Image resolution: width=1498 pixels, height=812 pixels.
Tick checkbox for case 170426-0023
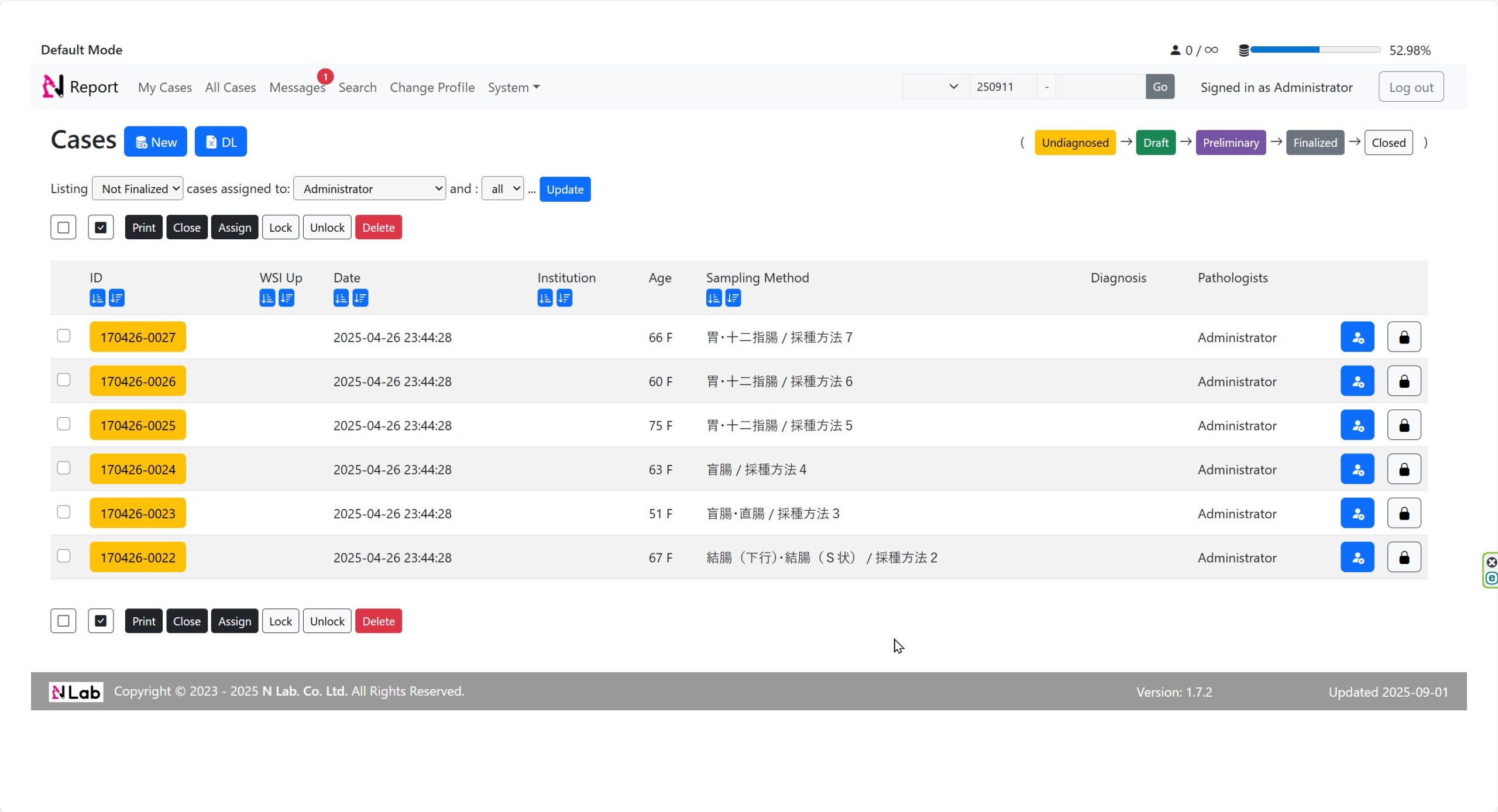coord(64,512)
